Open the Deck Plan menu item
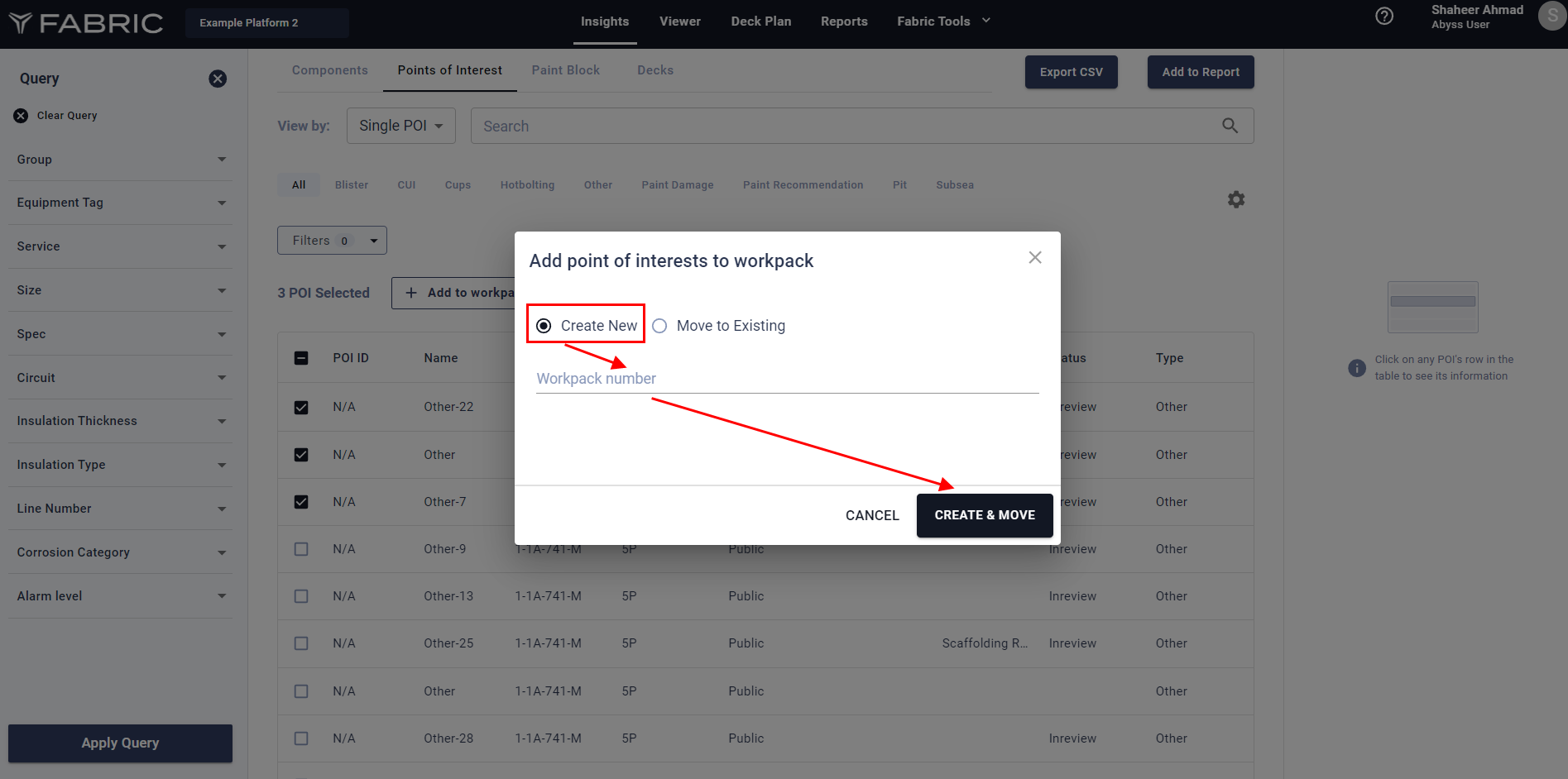The image size is (1568, 779). pyautogui.click(x=760, y=22)
